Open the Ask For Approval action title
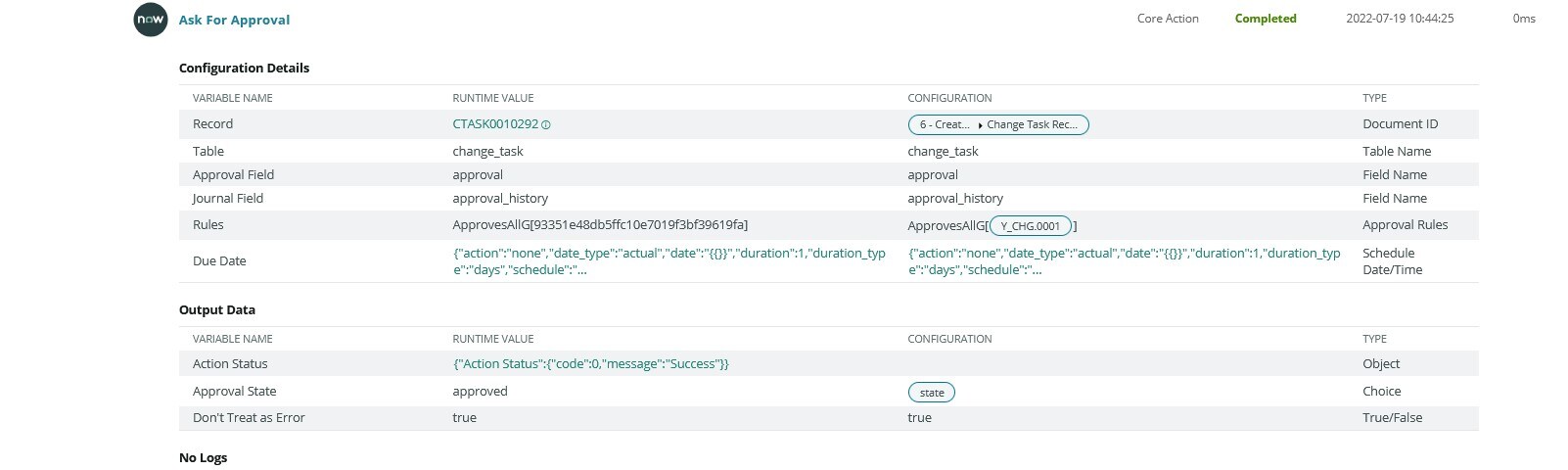Image resolution: width=1568 pixels, height=470 pixels. point(234,20)
